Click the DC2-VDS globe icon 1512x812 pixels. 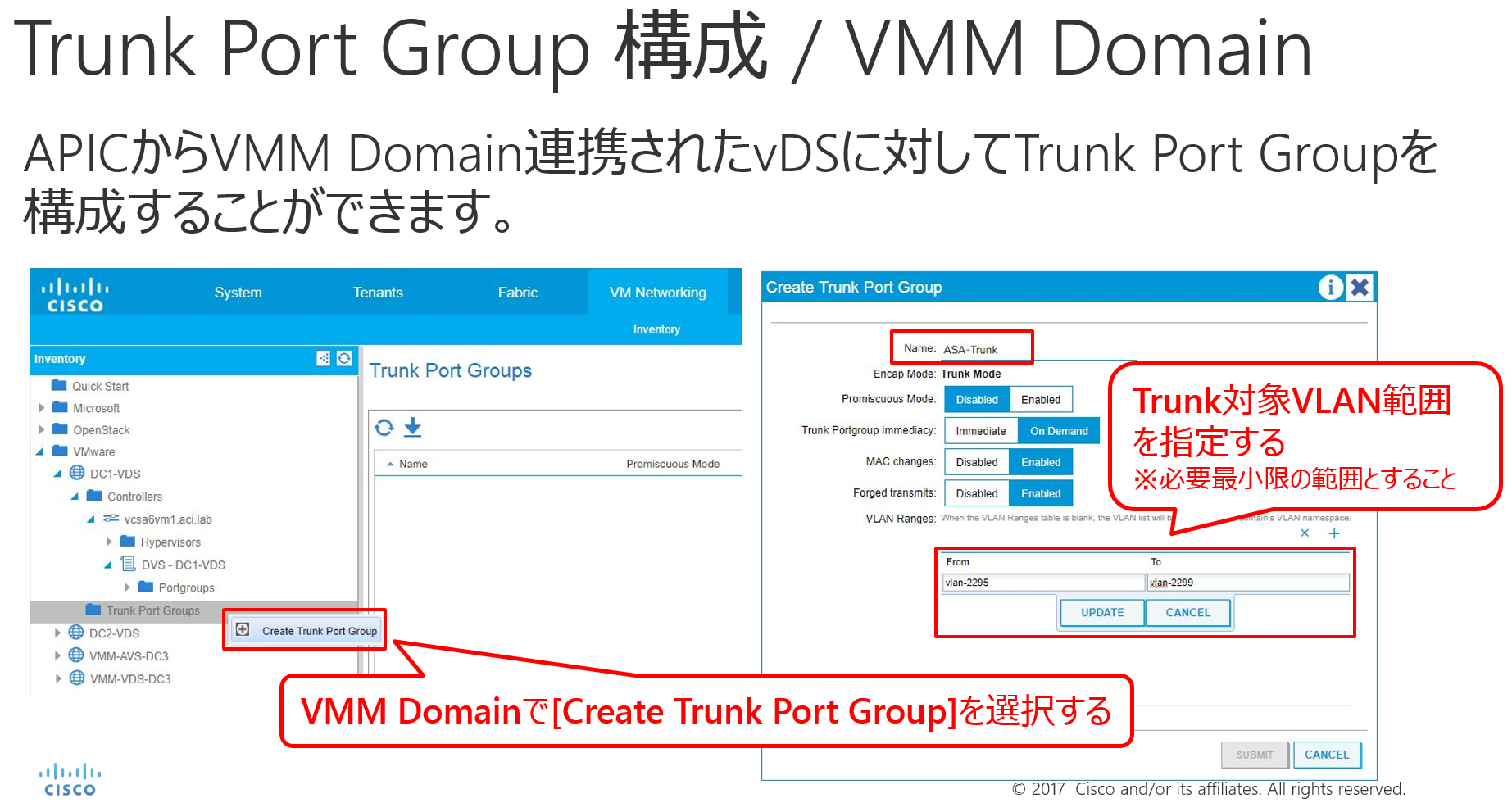[76, 633]
